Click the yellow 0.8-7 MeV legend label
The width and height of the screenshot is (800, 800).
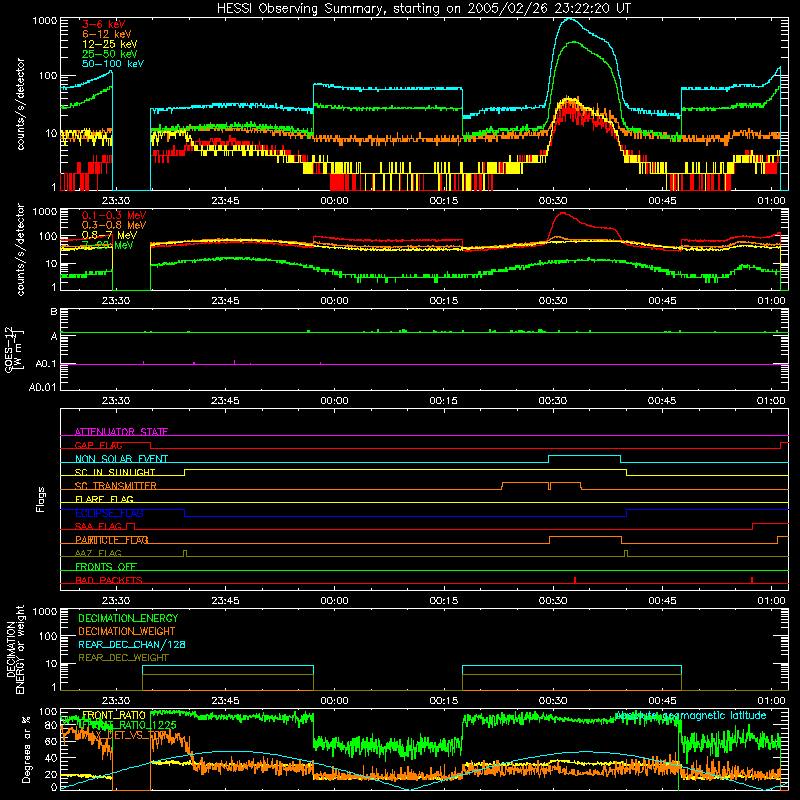pos(109,235)
